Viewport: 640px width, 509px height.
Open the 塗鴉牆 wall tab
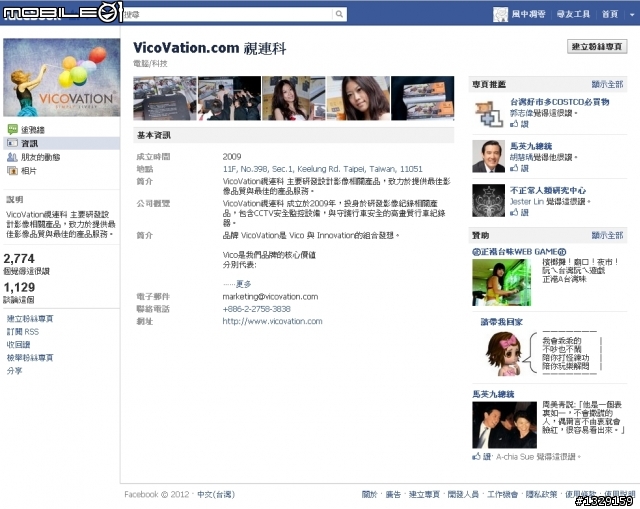point(33,130)
